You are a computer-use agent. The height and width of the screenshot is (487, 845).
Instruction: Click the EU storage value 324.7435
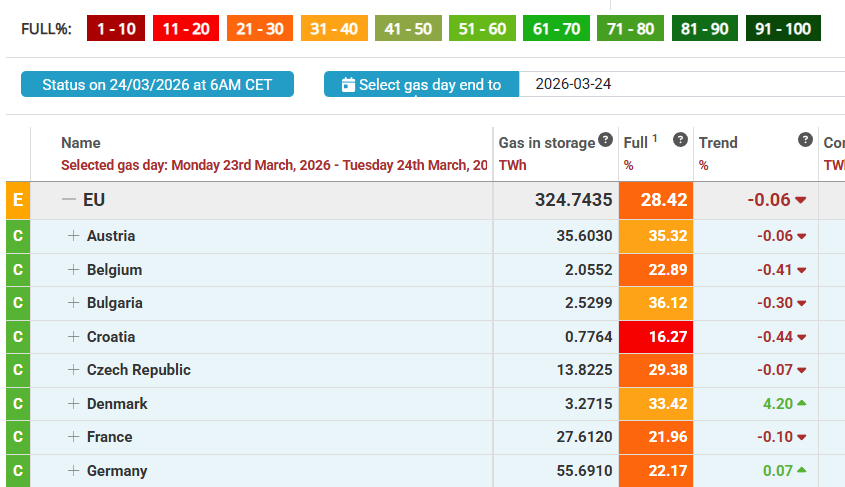coord(573,200)
